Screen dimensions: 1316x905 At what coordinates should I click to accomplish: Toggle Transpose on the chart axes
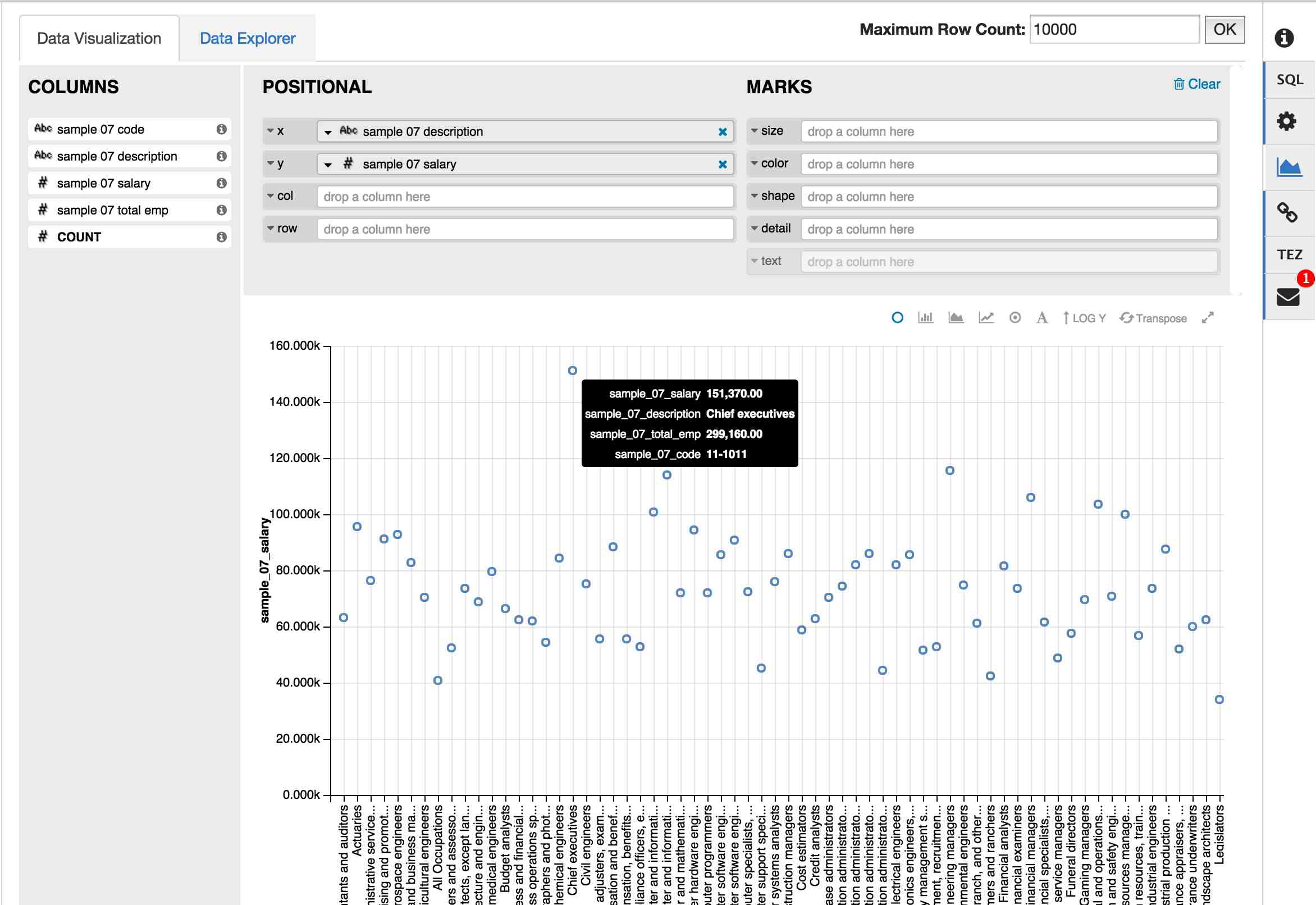pyautogui.click(x=1154, y=318)
